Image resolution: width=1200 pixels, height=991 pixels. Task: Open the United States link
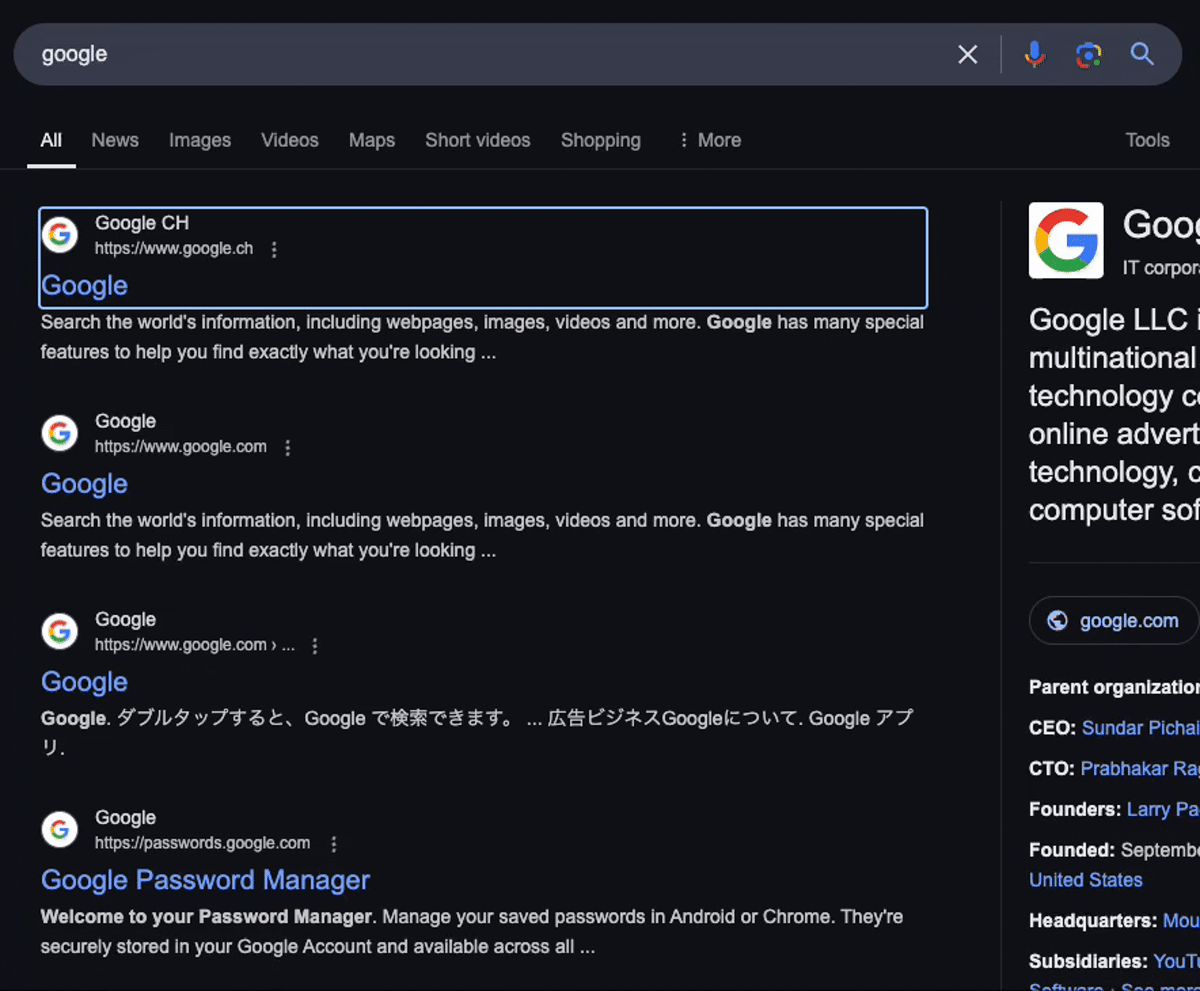pos(1086,880)
